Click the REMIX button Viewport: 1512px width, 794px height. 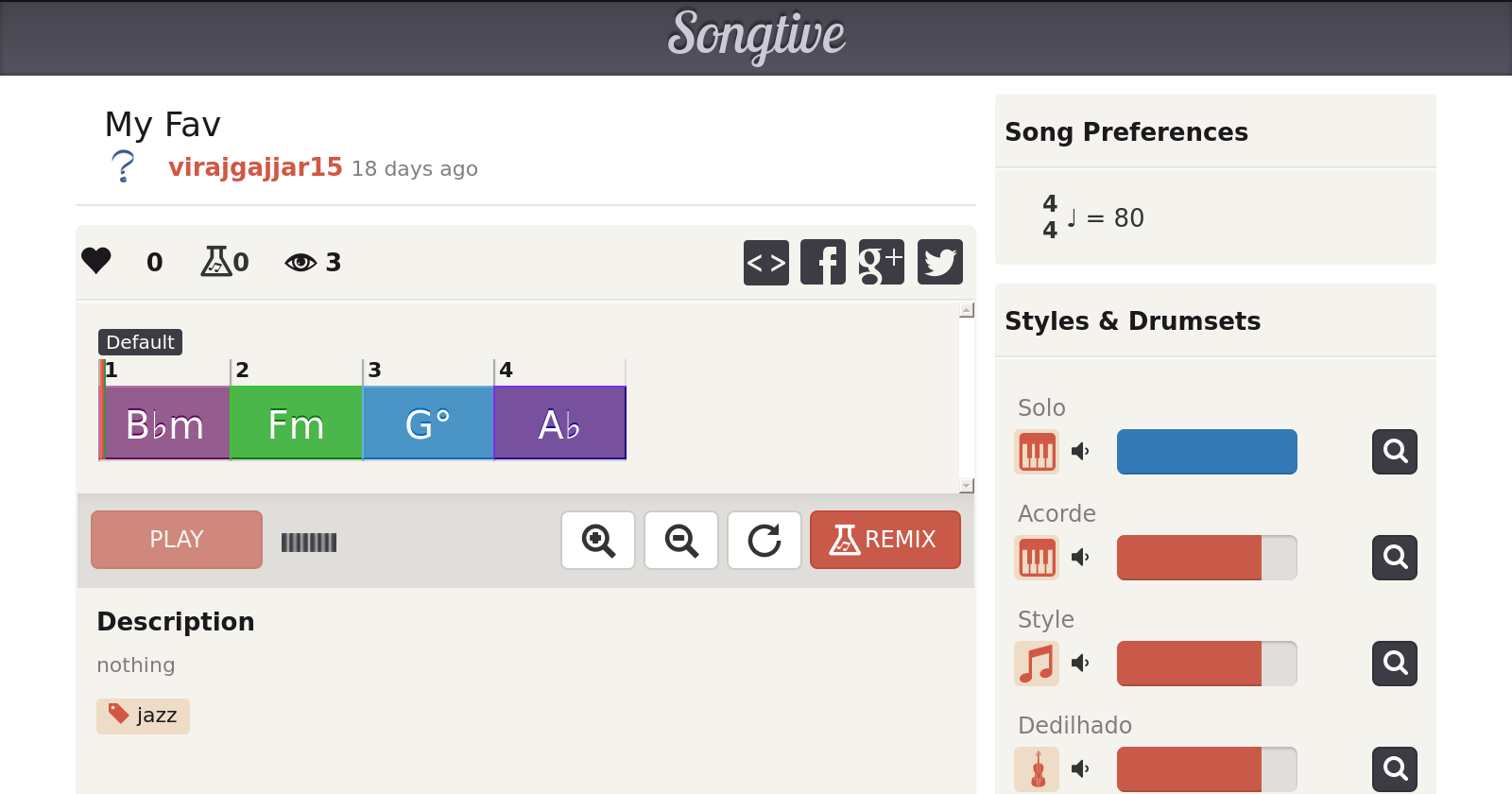tap(885, 540)
